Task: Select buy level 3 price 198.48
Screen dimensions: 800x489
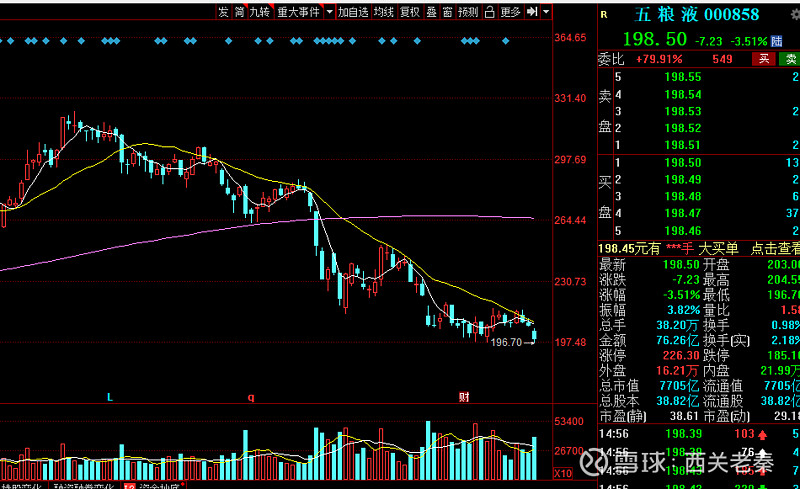Action: 683,197
